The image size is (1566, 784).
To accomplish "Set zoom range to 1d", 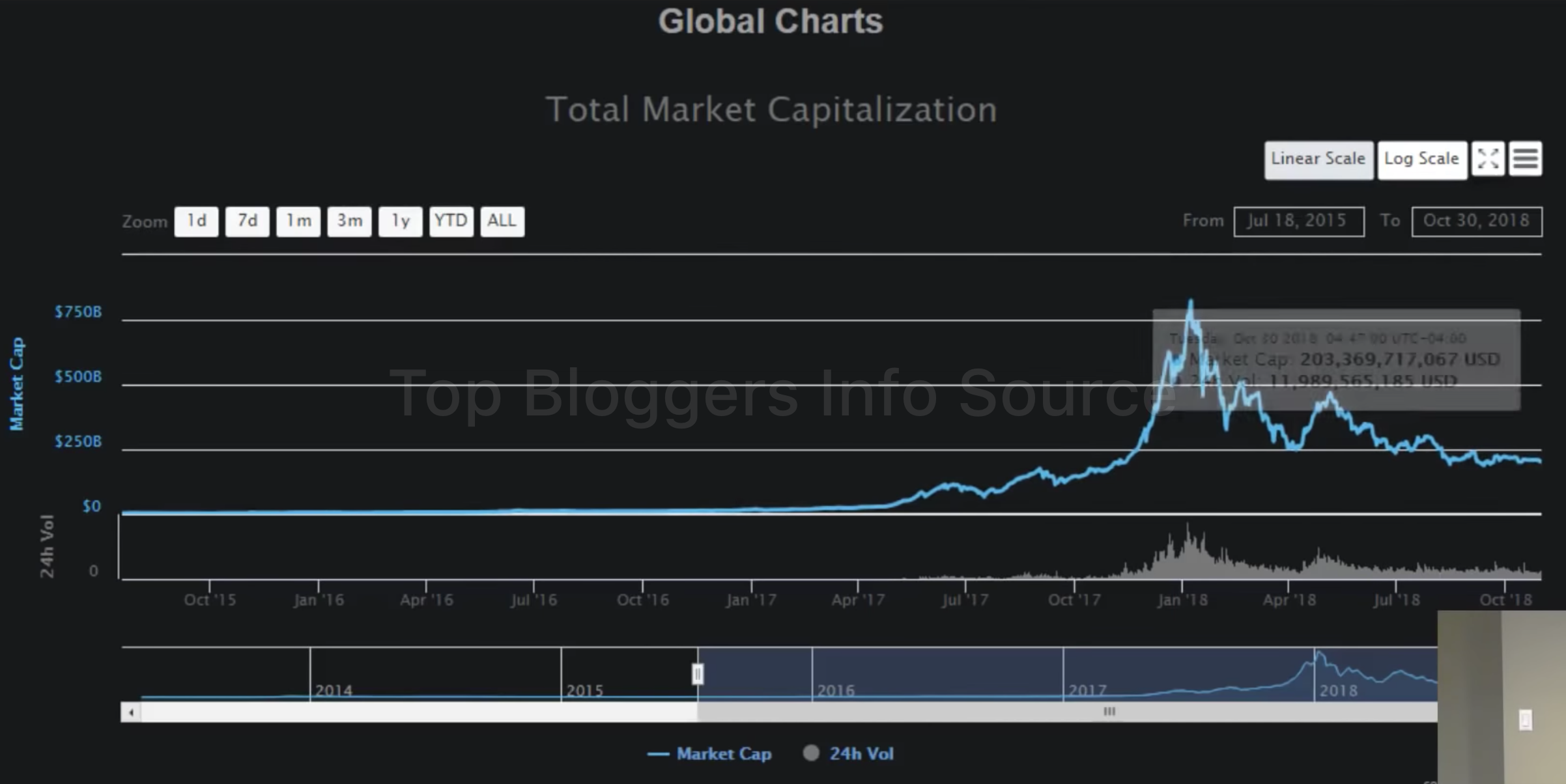I will click(196, 221).
